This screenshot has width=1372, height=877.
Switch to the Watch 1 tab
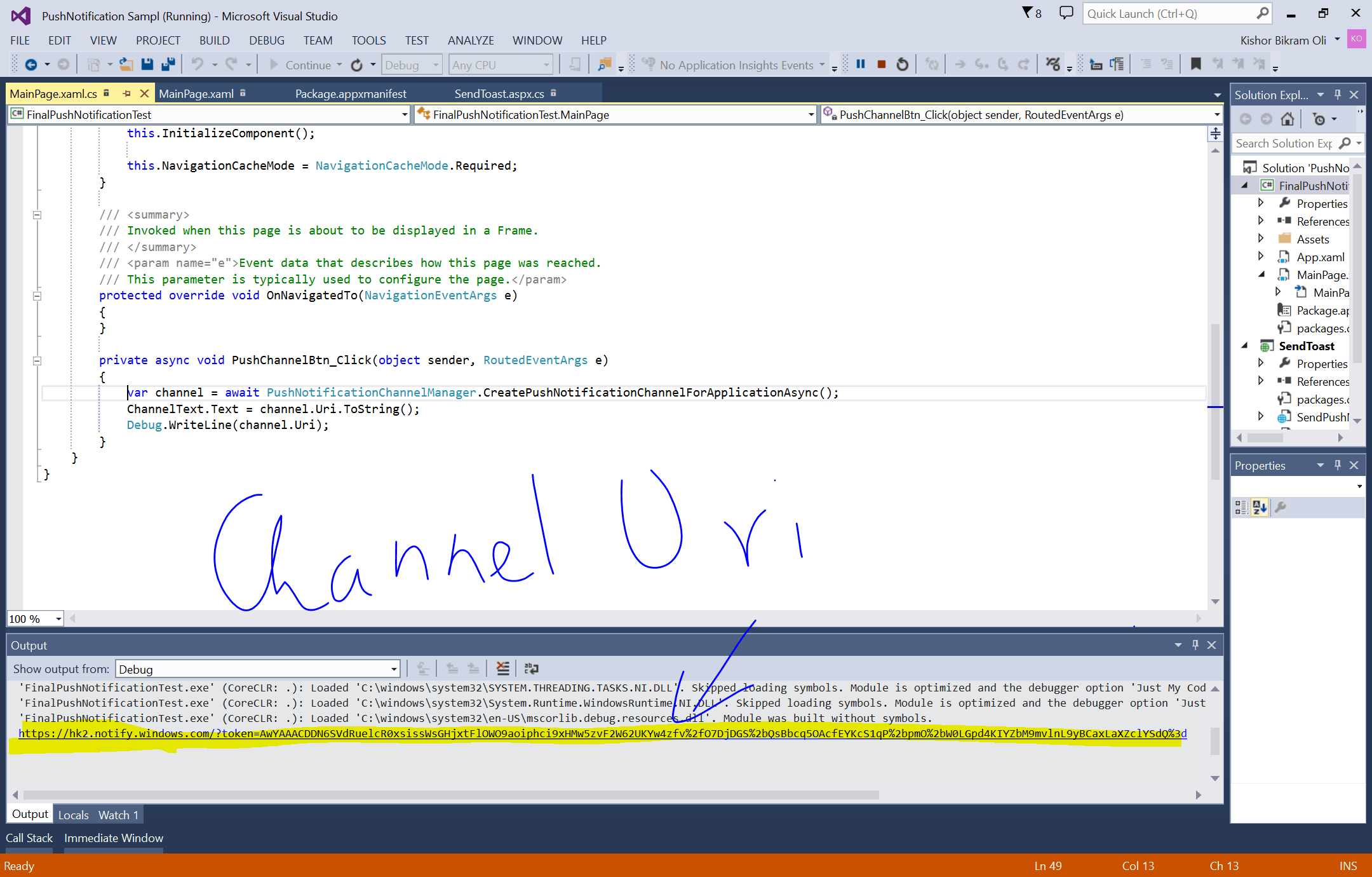click(x=118, y=815)
